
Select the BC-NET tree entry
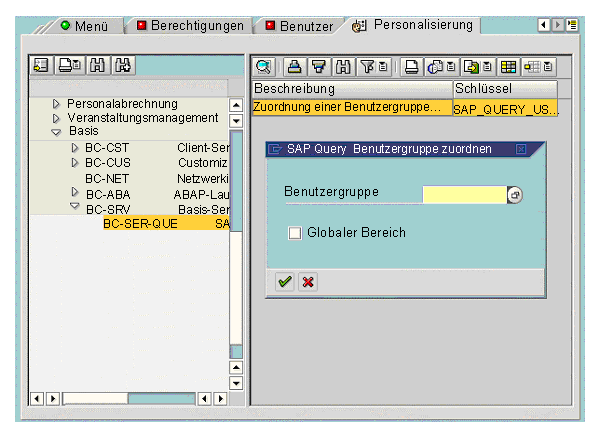(x=107, y=179)
